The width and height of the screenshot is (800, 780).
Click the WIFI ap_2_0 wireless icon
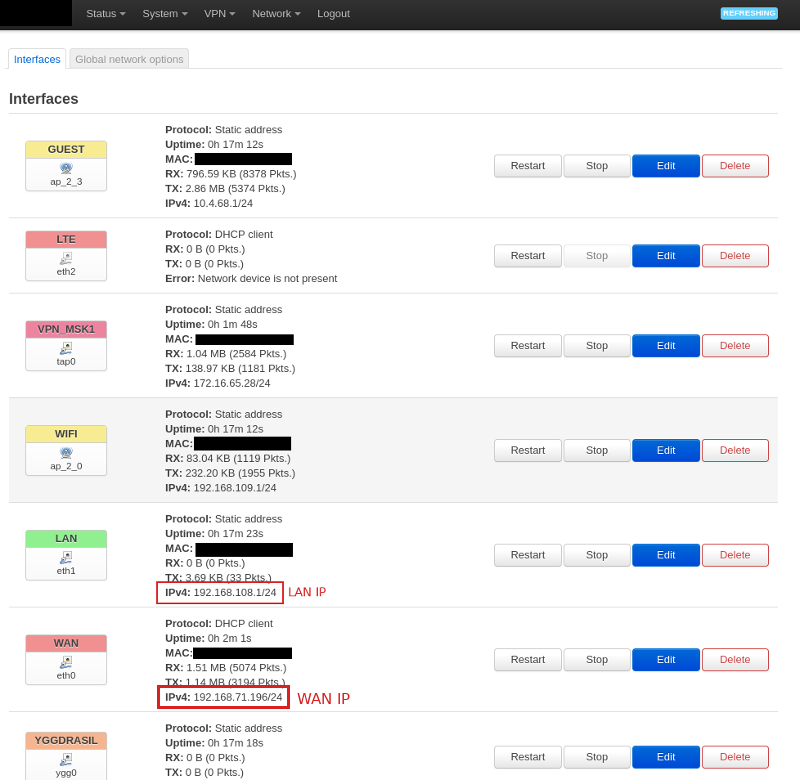click(66, 452)
